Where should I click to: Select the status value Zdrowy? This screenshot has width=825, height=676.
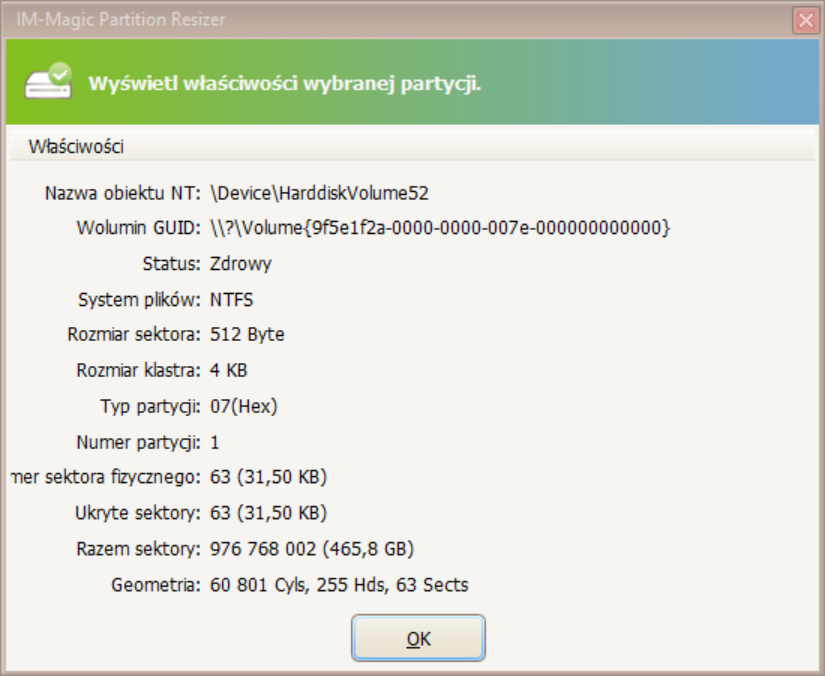(240, 264)
